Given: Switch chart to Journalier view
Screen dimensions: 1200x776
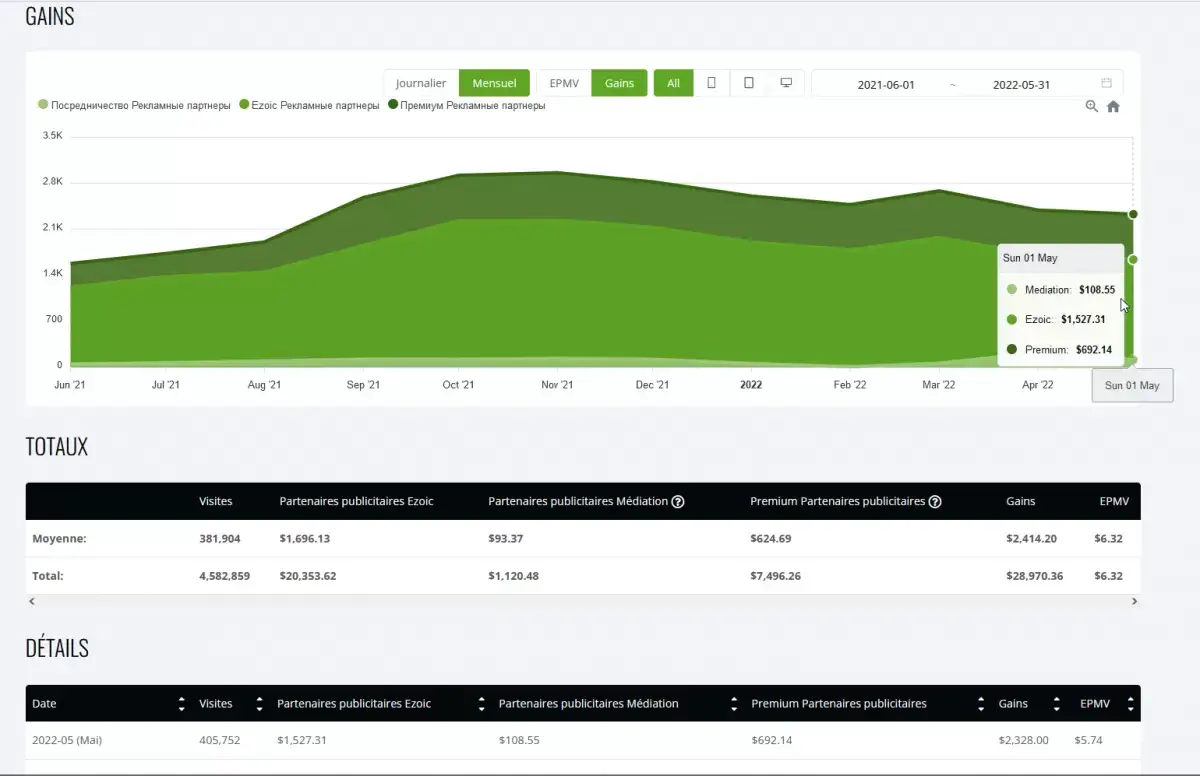Looking at the screenshot, I should point(421,83).
